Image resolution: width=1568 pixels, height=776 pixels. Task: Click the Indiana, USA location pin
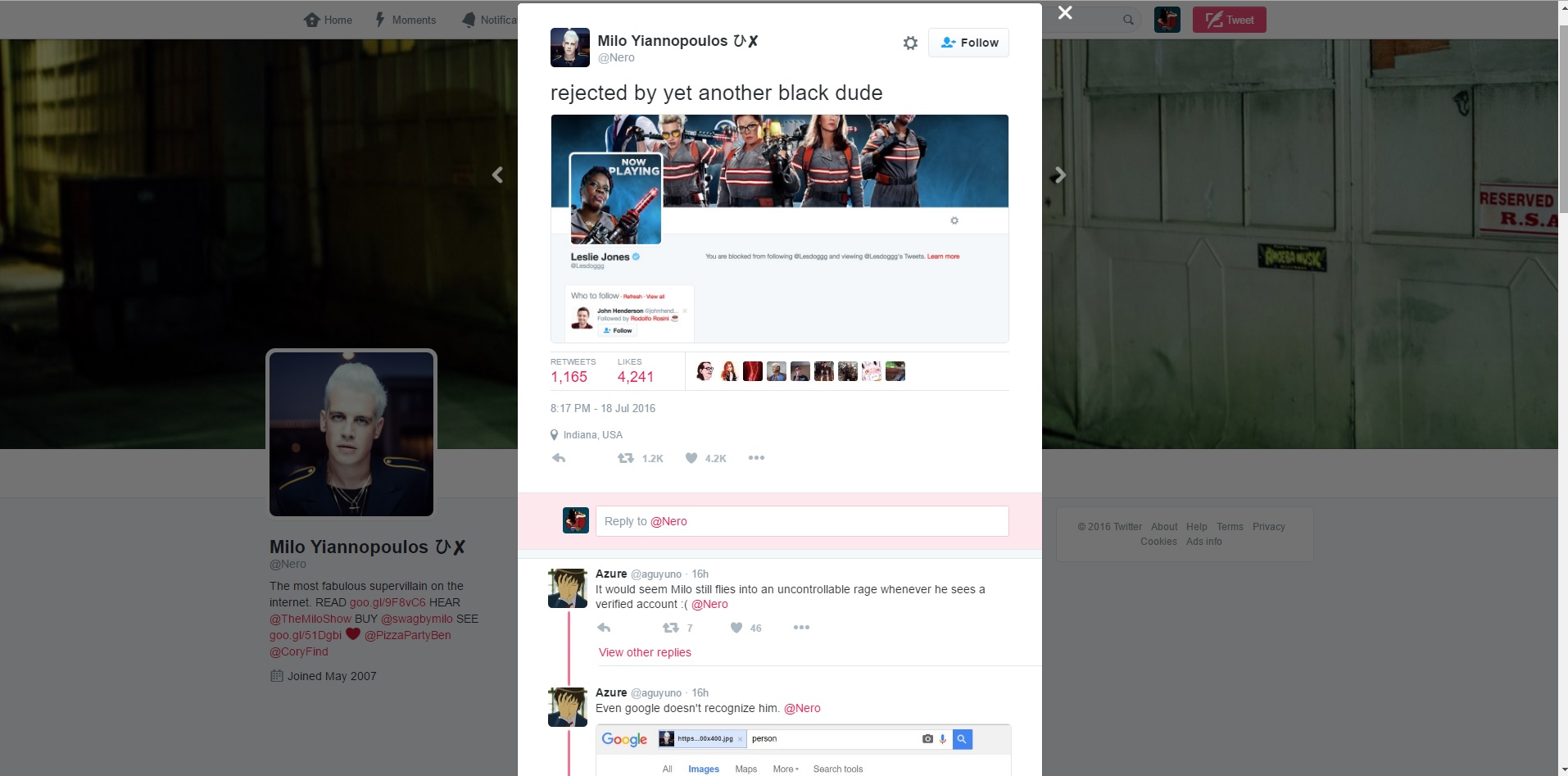555,435
